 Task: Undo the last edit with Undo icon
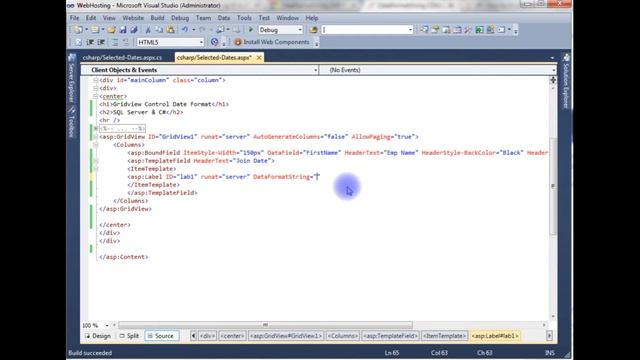pyautogui.click(x=185, y=30)
